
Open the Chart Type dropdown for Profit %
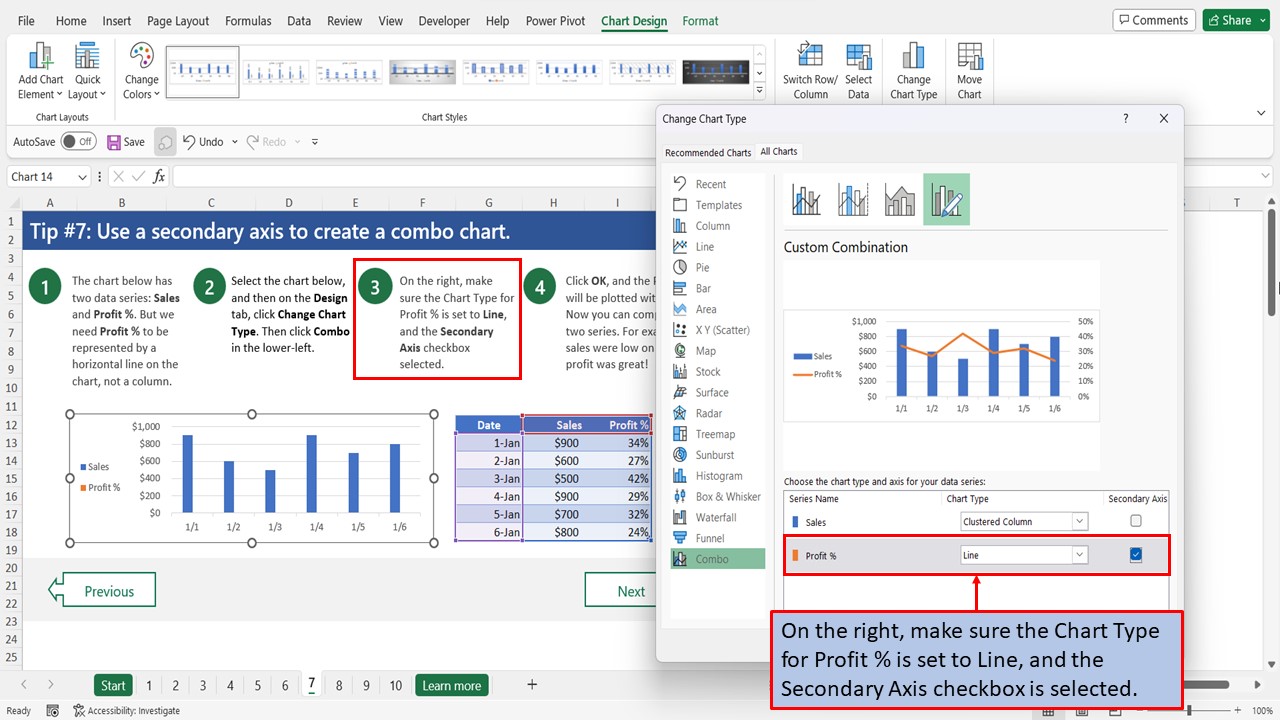[1078, 554]
